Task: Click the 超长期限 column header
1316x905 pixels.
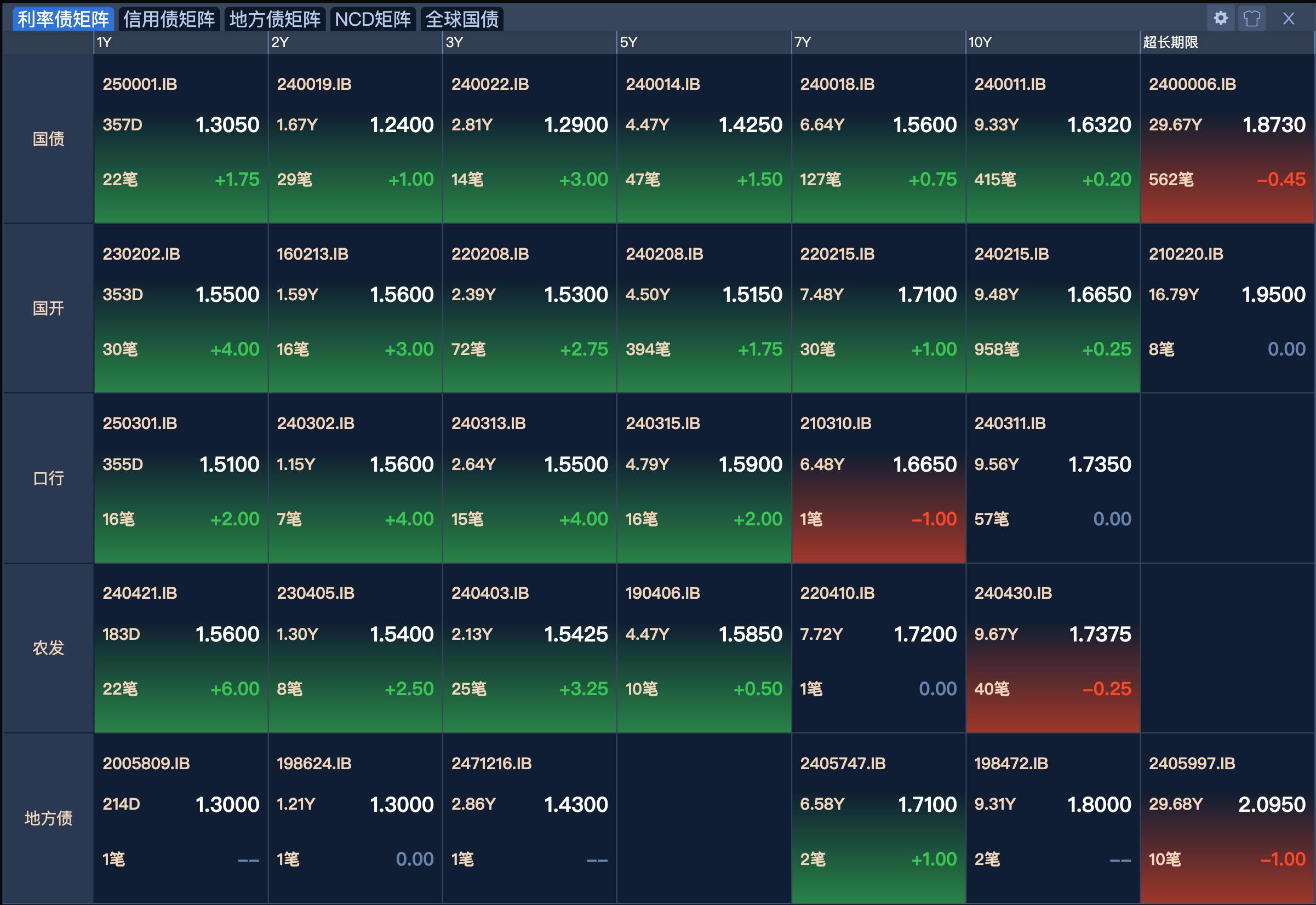Action: pyautogui.click(x=1170, y=43)
